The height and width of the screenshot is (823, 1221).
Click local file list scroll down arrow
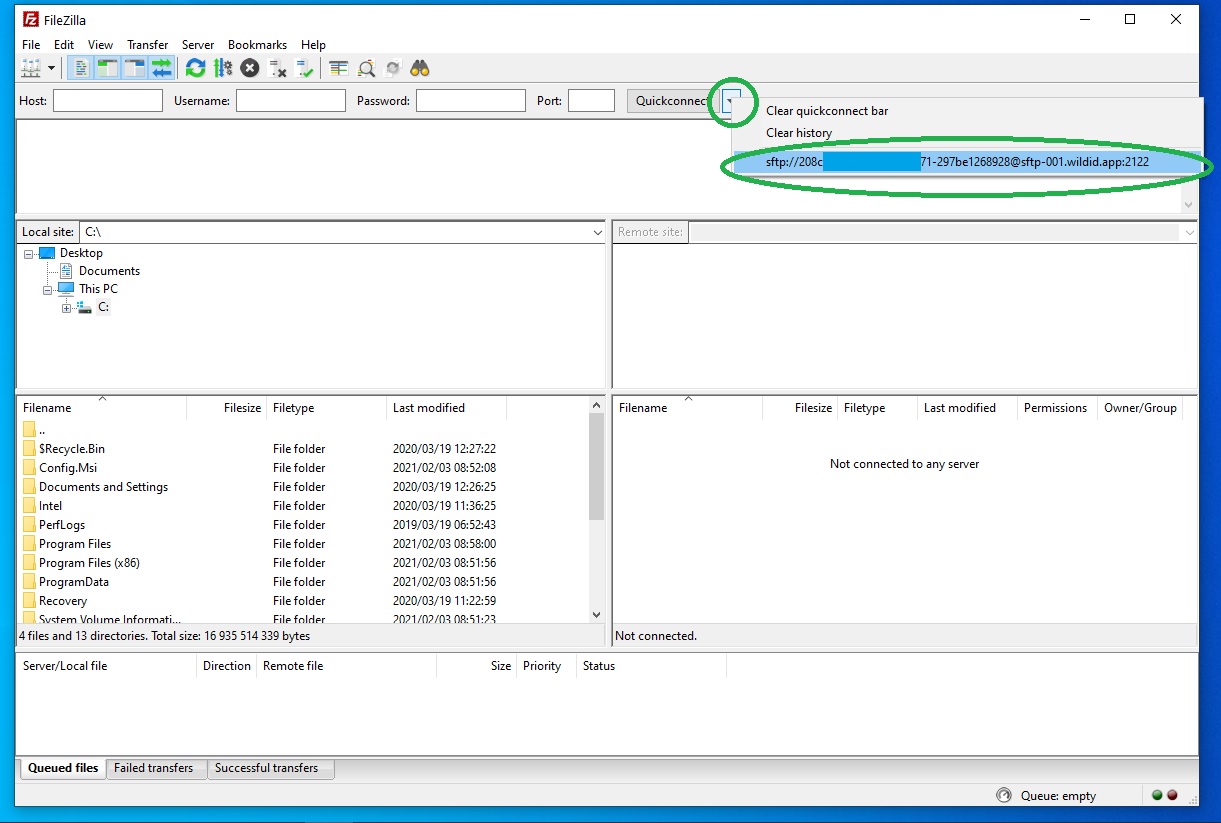click(x=597, y=615)
